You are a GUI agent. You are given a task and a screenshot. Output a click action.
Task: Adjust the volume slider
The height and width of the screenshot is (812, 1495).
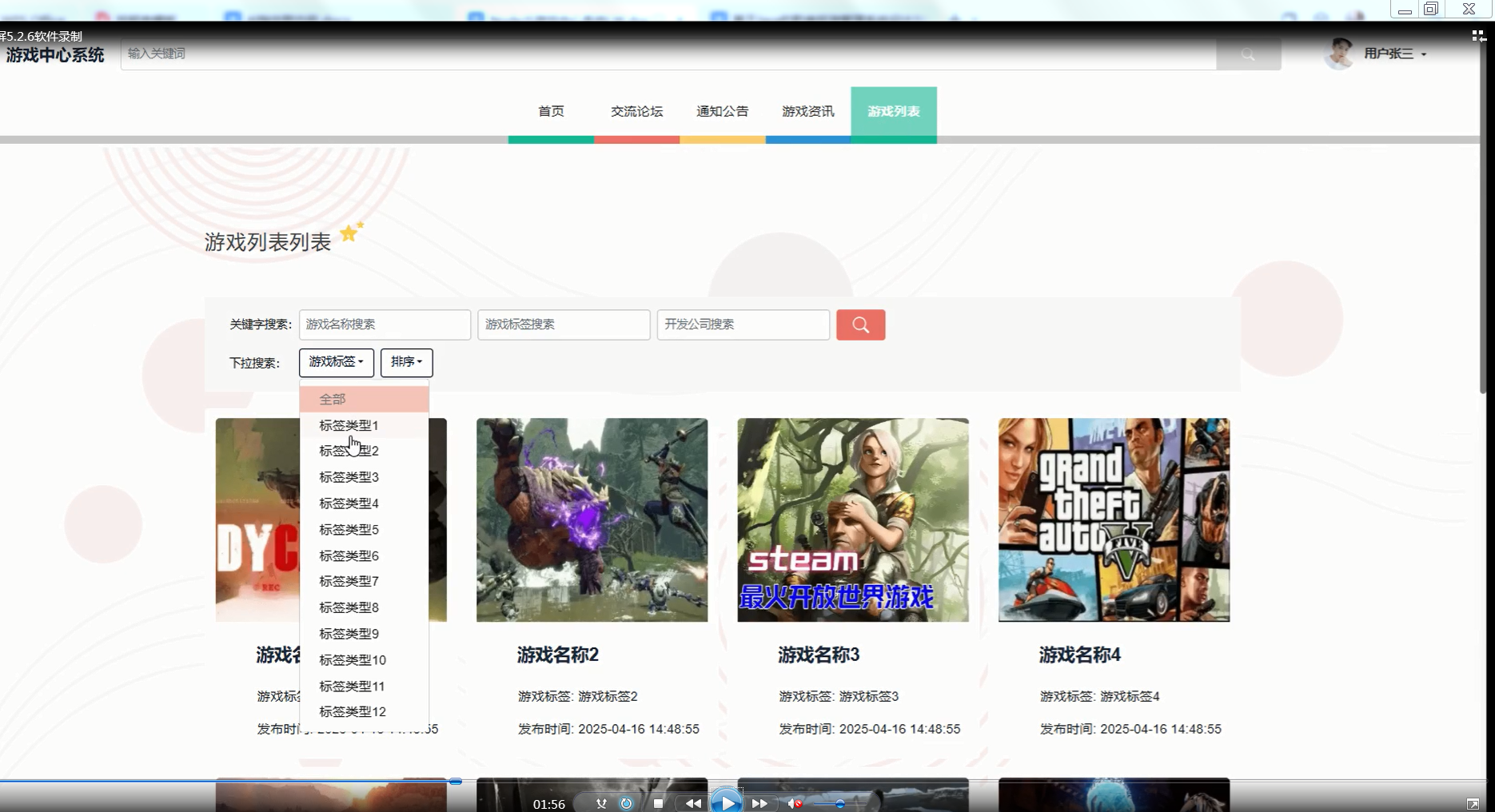pos(839,803)
